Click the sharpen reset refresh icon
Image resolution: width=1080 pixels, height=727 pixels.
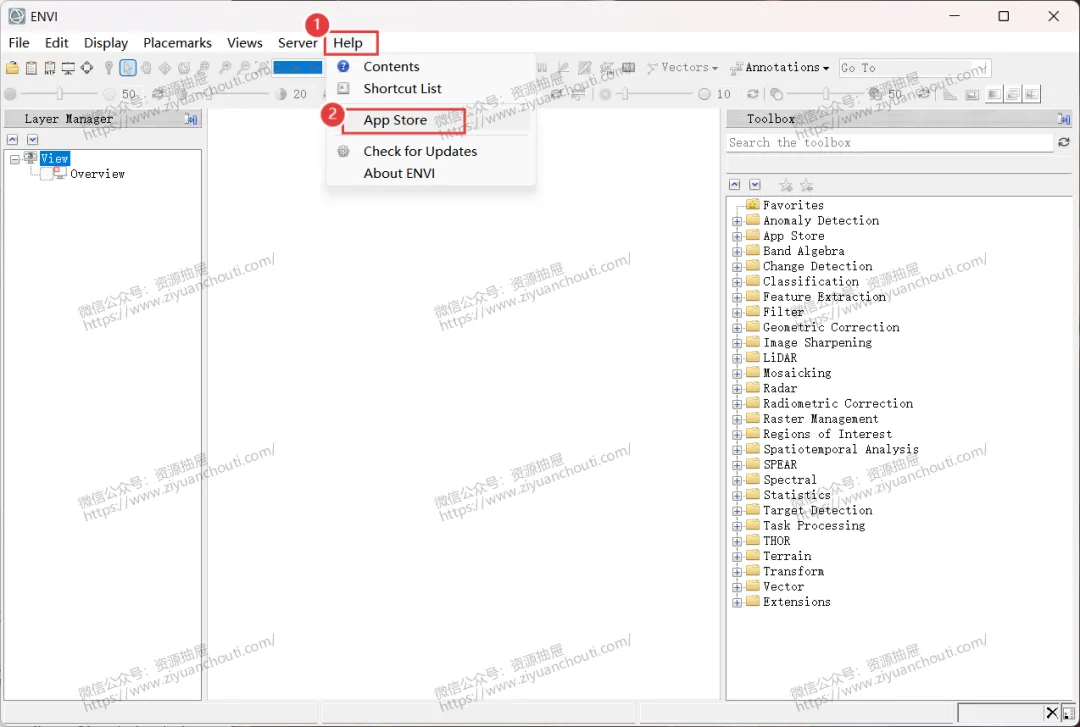[x=752, y=94]
